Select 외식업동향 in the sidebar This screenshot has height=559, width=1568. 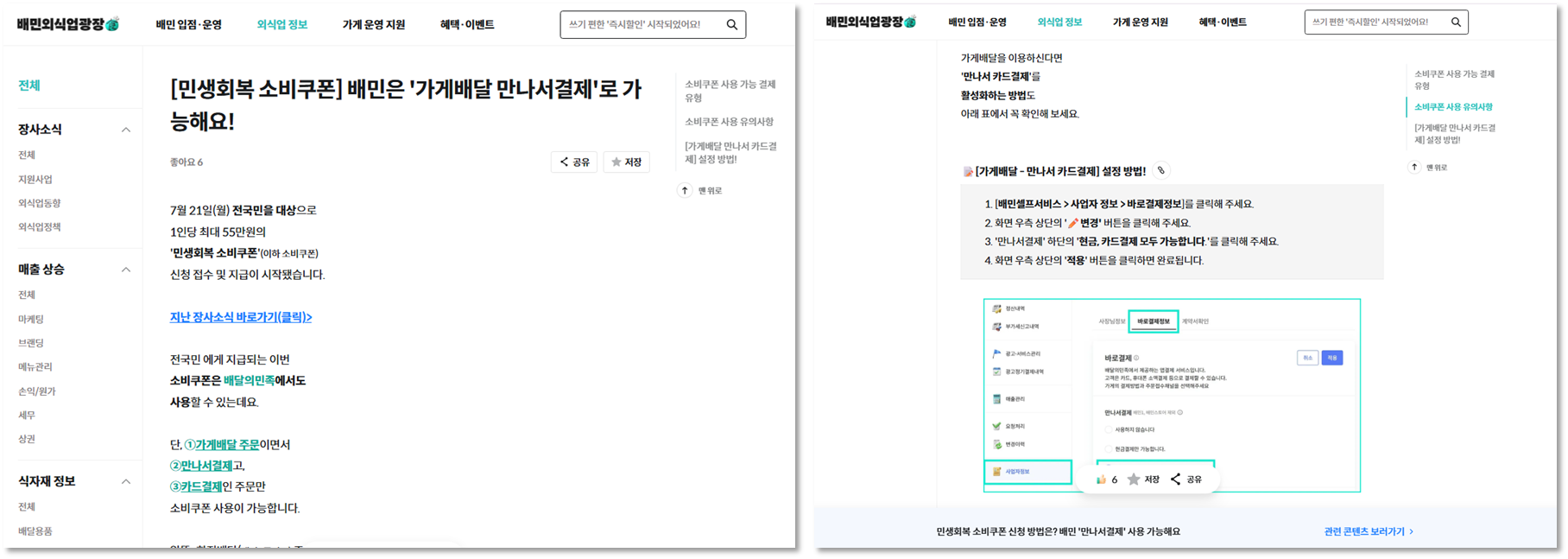pyautogui.click(x=40, y=203)
